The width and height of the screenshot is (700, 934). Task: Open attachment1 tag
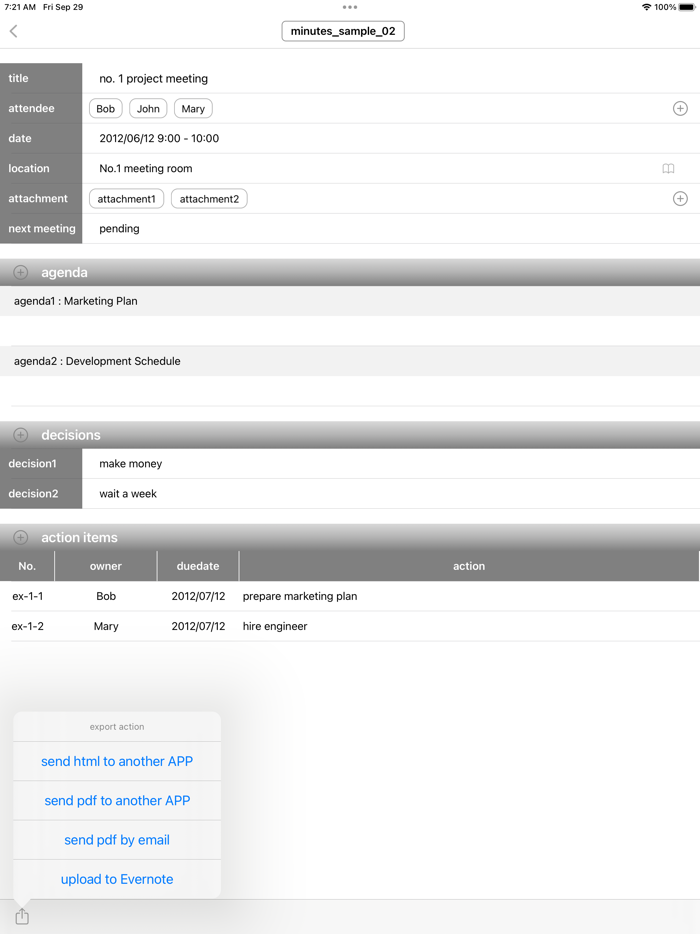[126, 199]
